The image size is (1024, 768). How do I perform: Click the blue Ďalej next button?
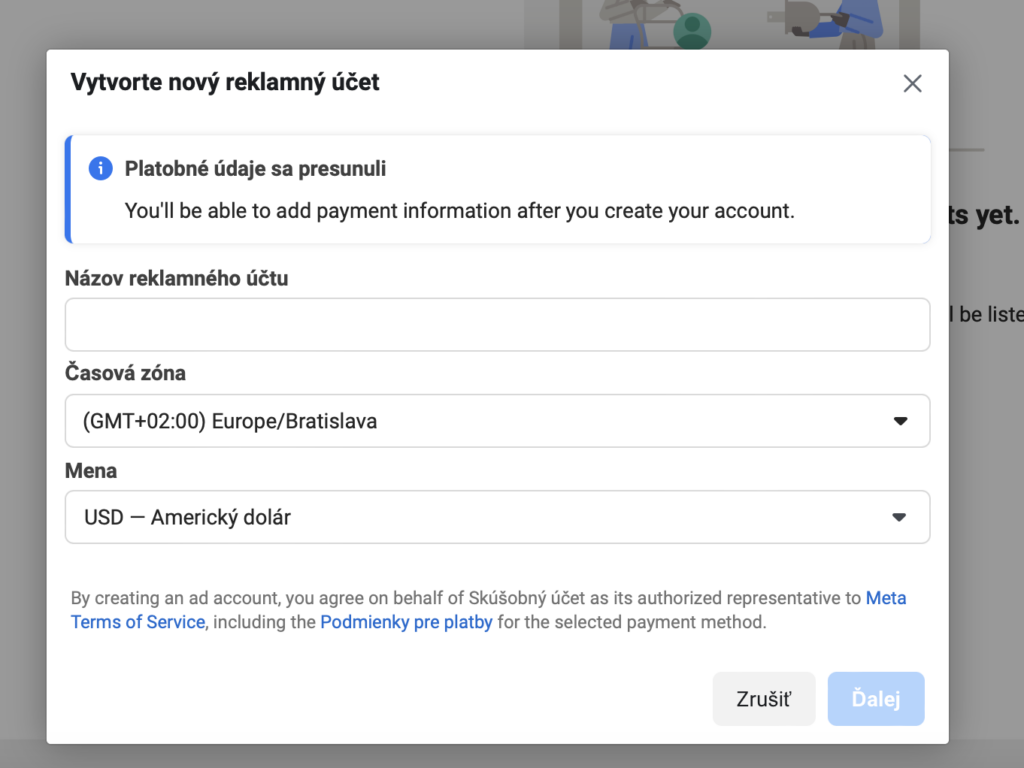point(876,699)
